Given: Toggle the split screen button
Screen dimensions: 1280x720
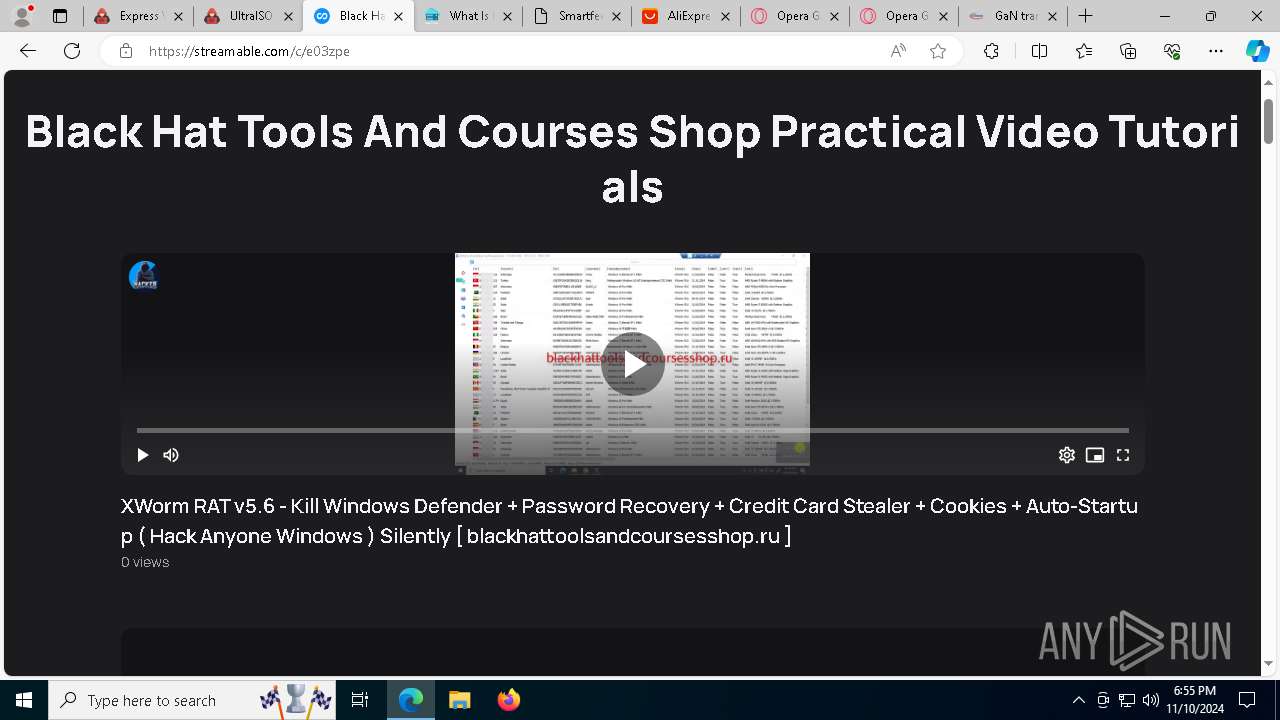Looking at the screenshot, I should point(1039,51).
